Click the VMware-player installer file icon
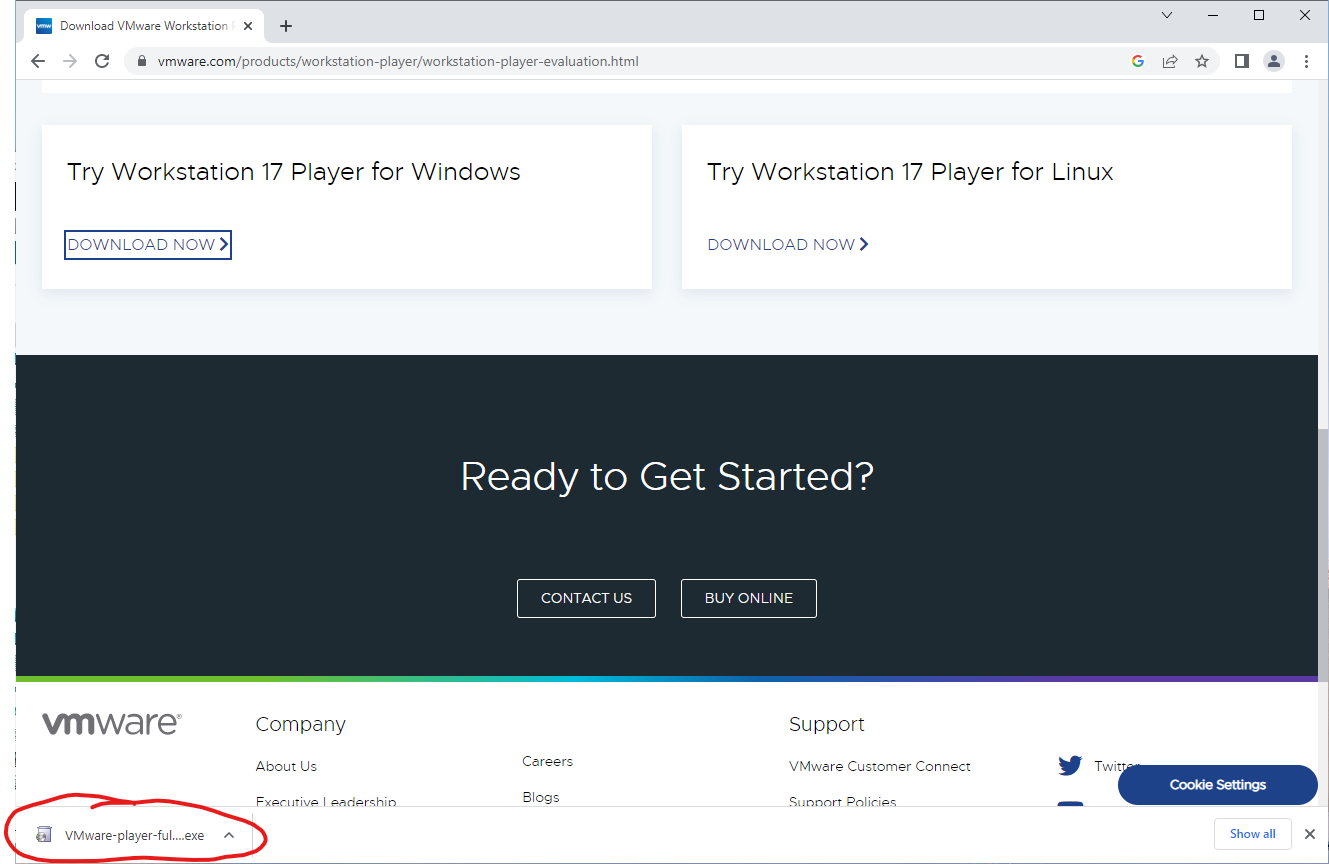Screen dimensions: 1329x864 44,833
